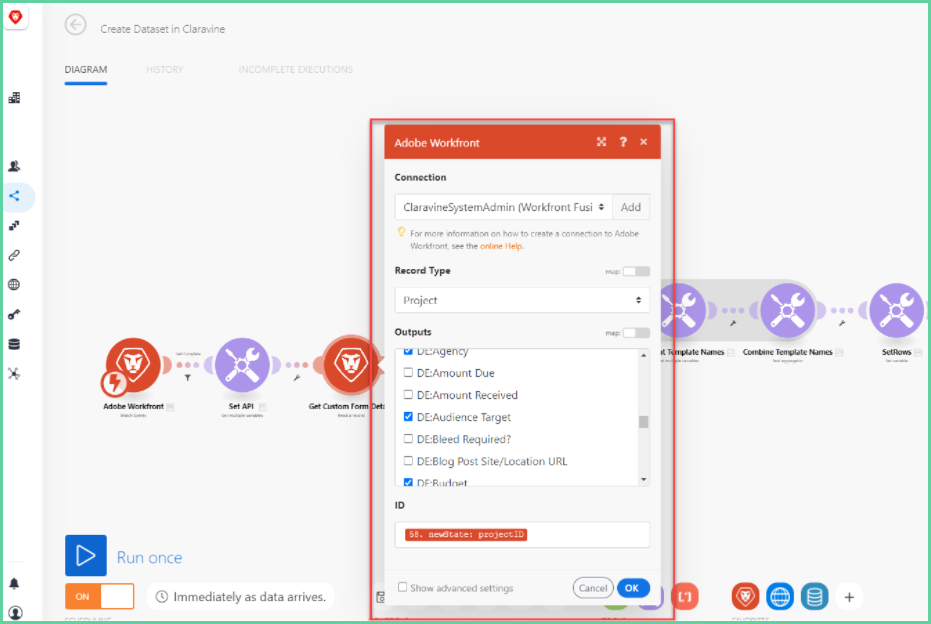
Task: Click the blue globe favorites icon
Action: [780, 597]
